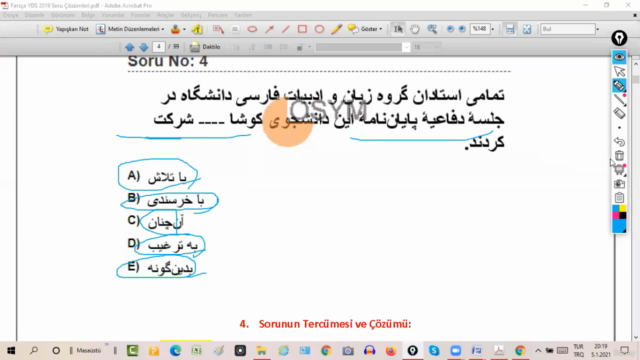This screenshot has height=360, width=640.
Task: Switch to fit one full page view
Action: (x=527, y=29)
